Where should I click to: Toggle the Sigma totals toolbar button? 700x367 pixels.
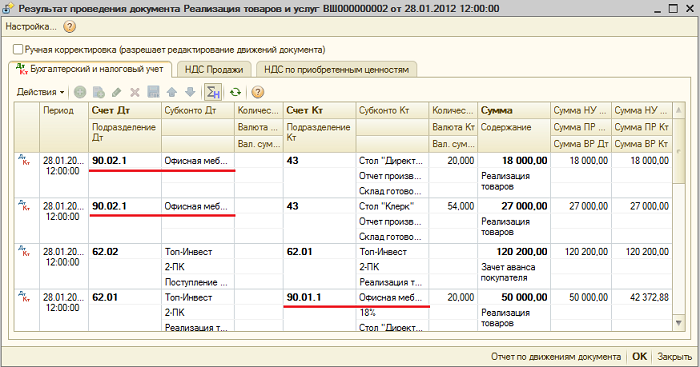click(x=212, y=92)
